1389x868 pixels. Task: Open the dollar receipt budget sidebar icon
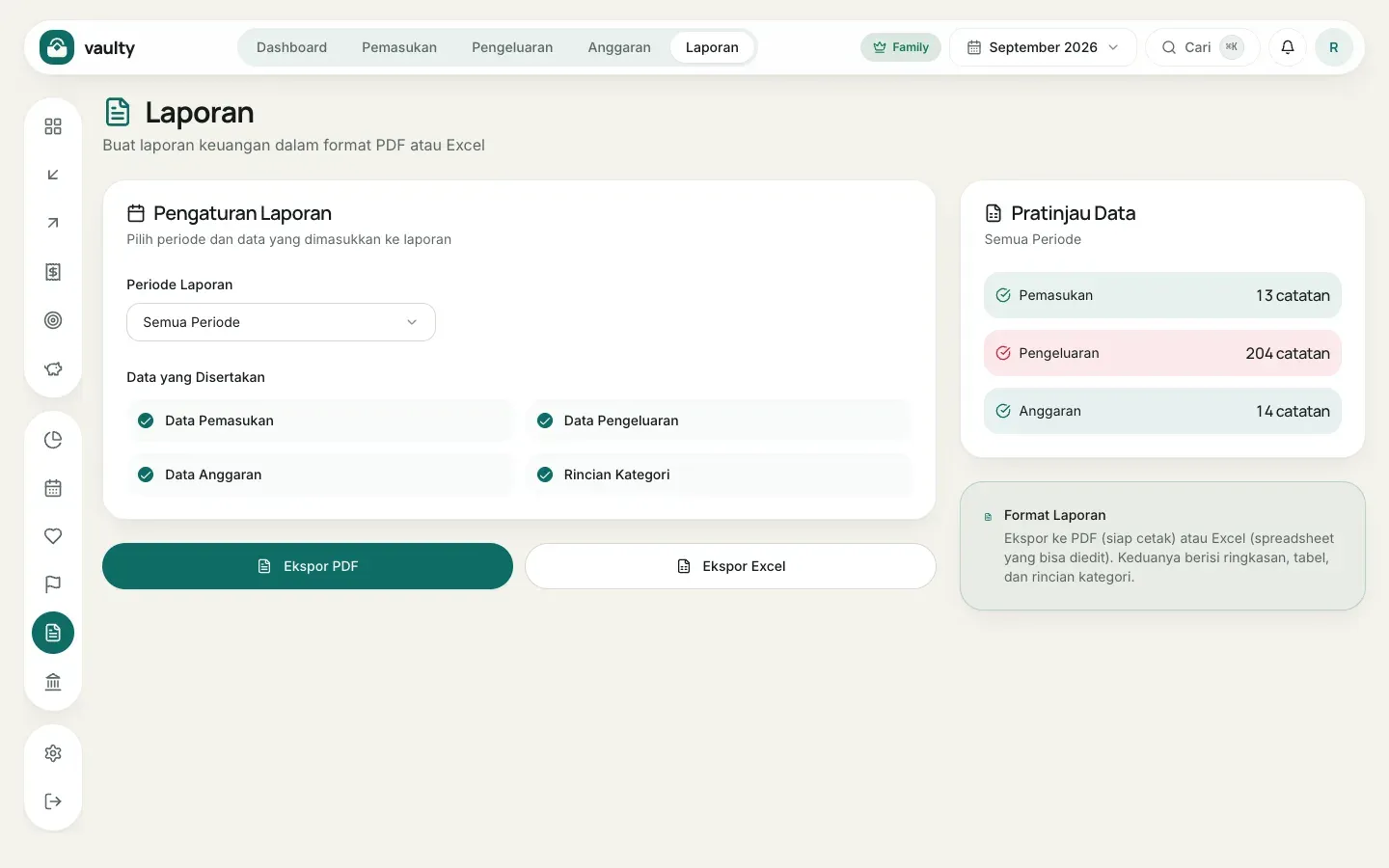[x=53, y=272]
